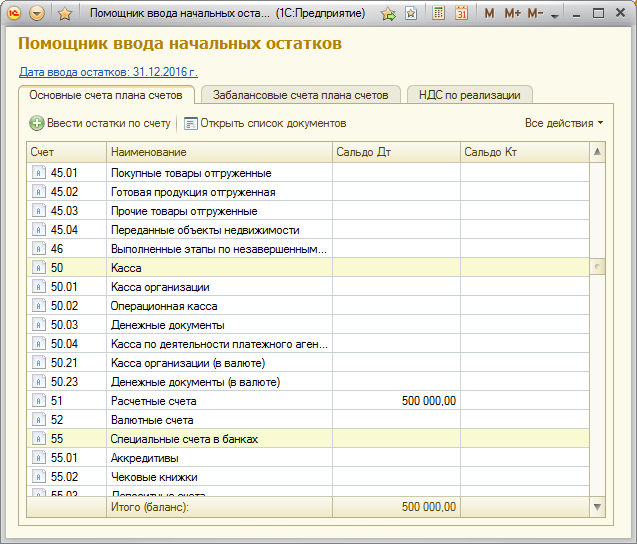637x544 pixels.
Task: Click the account icon of row 45.04
Action: pyautogui.click(x=39, y=230)
